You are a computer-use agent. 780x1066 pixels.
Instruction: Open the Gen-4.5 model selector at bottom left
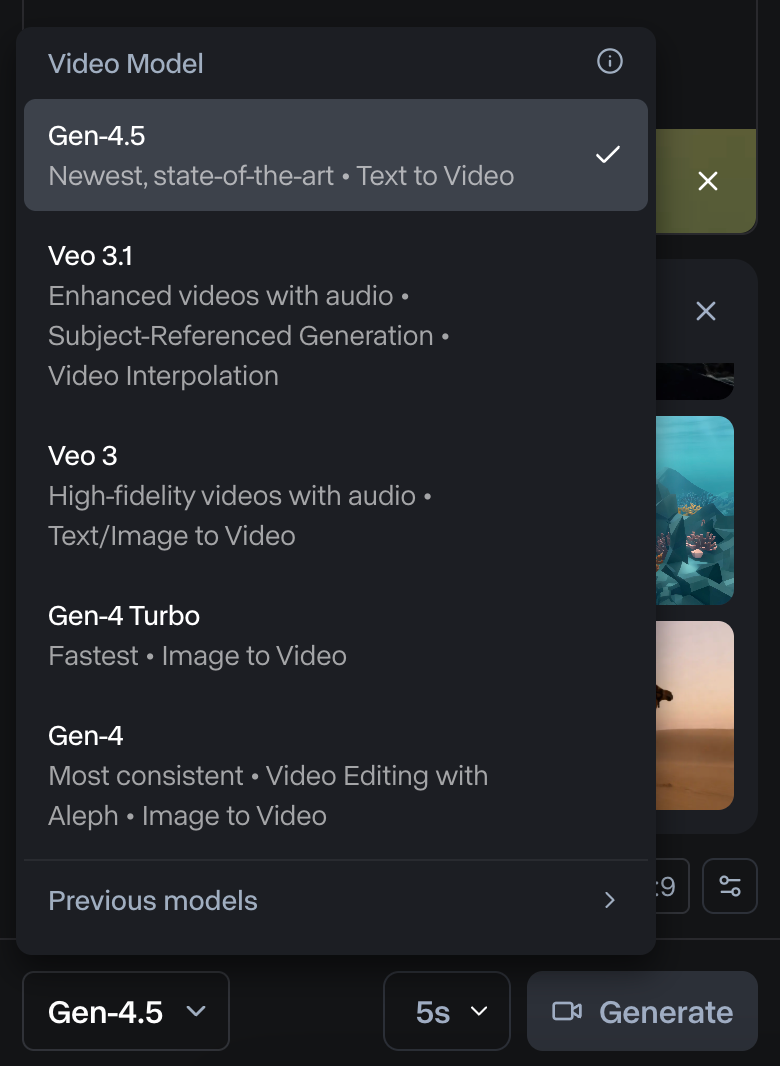coord(125,1011)
